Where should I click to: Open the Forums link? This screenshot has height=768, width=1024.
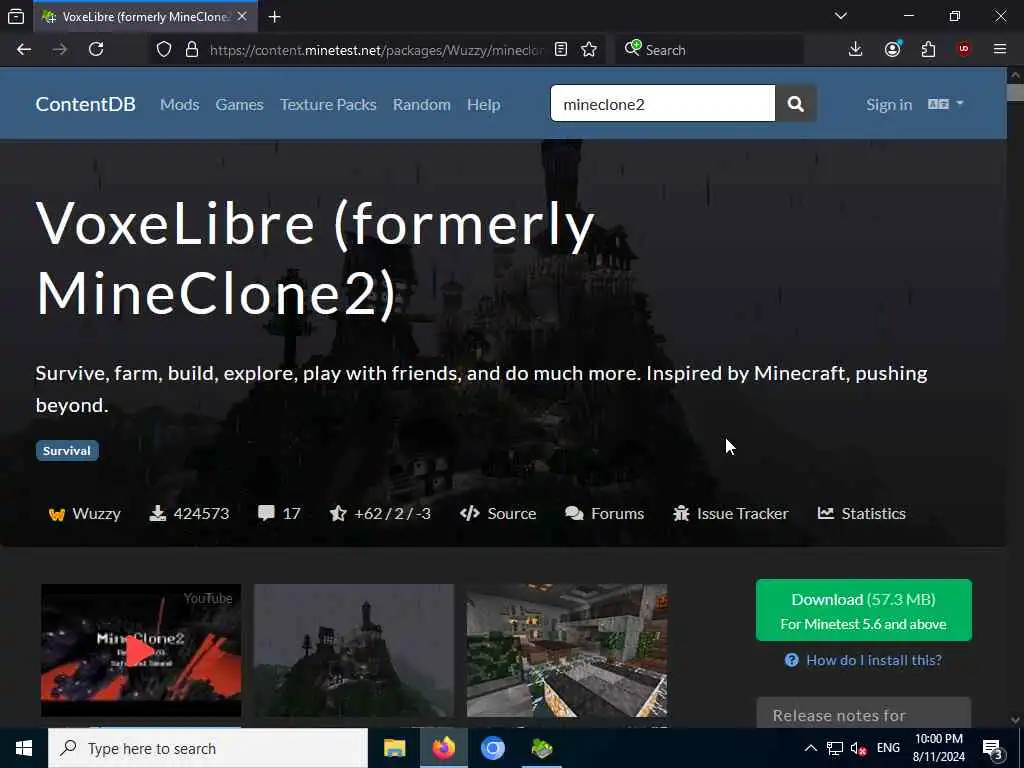[x=605, y=513]
